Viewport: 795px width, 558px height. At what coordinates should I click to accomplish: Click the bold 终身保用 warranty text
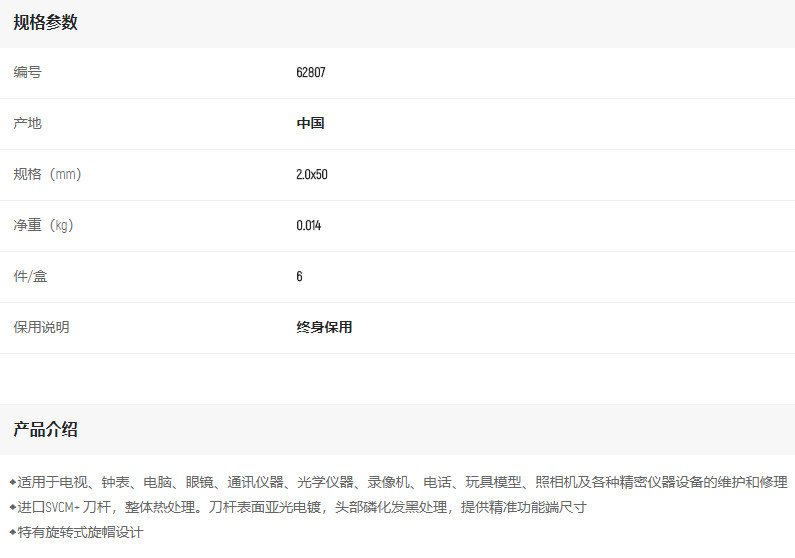pyautogui.click(x=324, y=327)
